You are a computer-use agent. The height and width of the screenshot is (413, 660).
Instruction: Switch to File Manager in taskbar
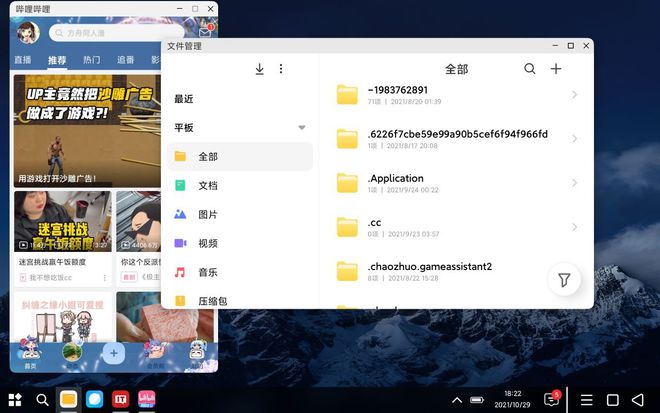pos(68,400)
